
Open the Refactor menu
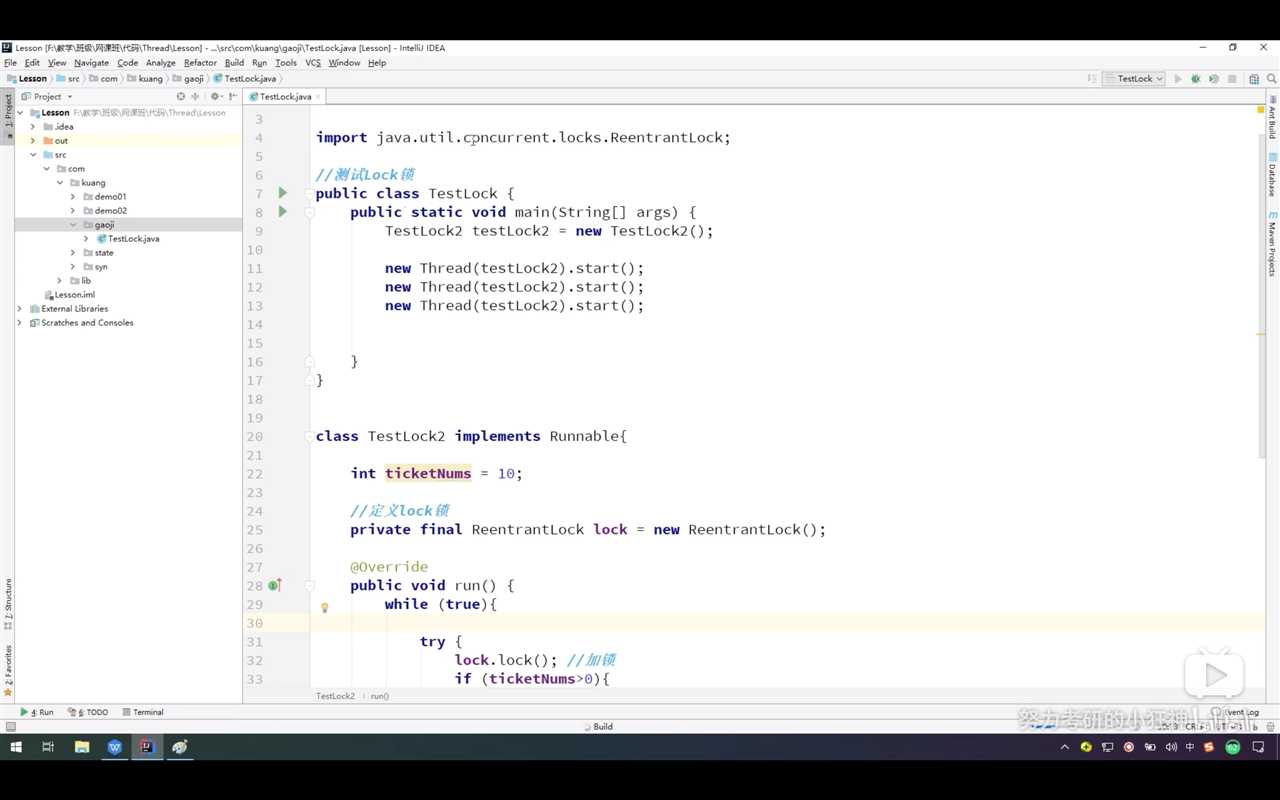(x=200, y=63)
